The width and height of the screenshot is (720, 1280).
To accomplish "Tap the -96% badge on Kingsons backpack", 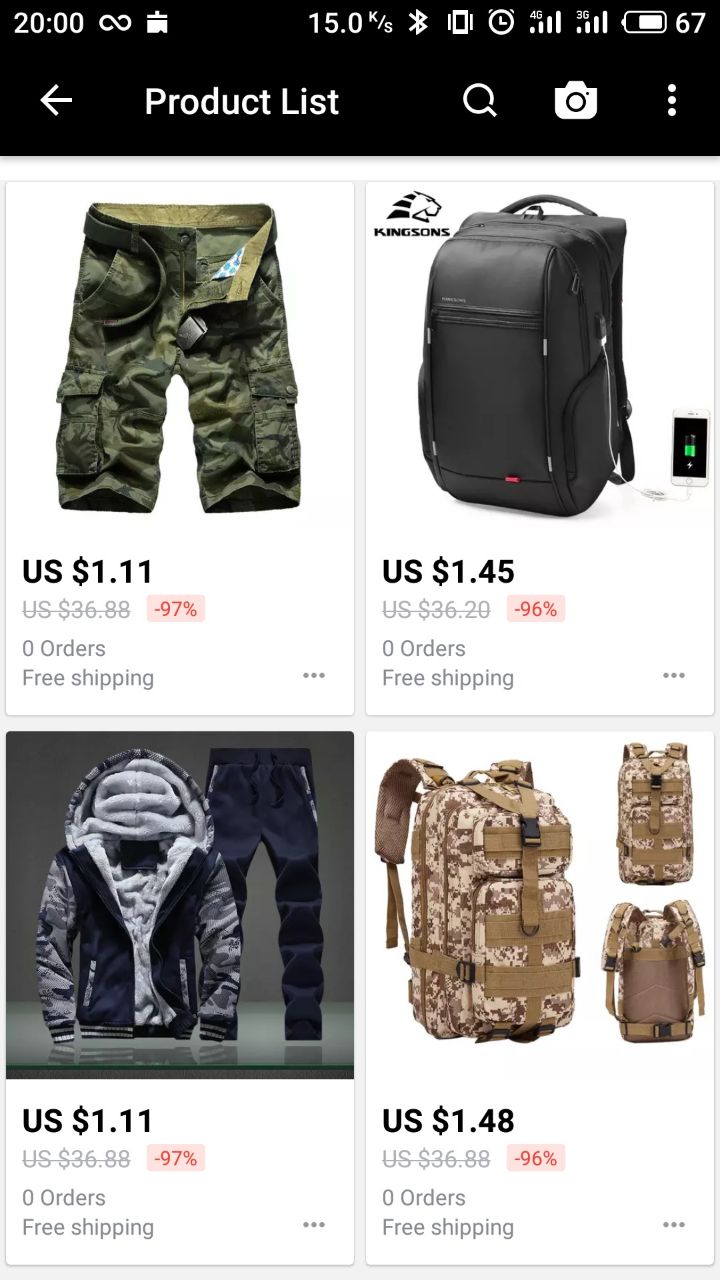I will click(x=536, y=608).
